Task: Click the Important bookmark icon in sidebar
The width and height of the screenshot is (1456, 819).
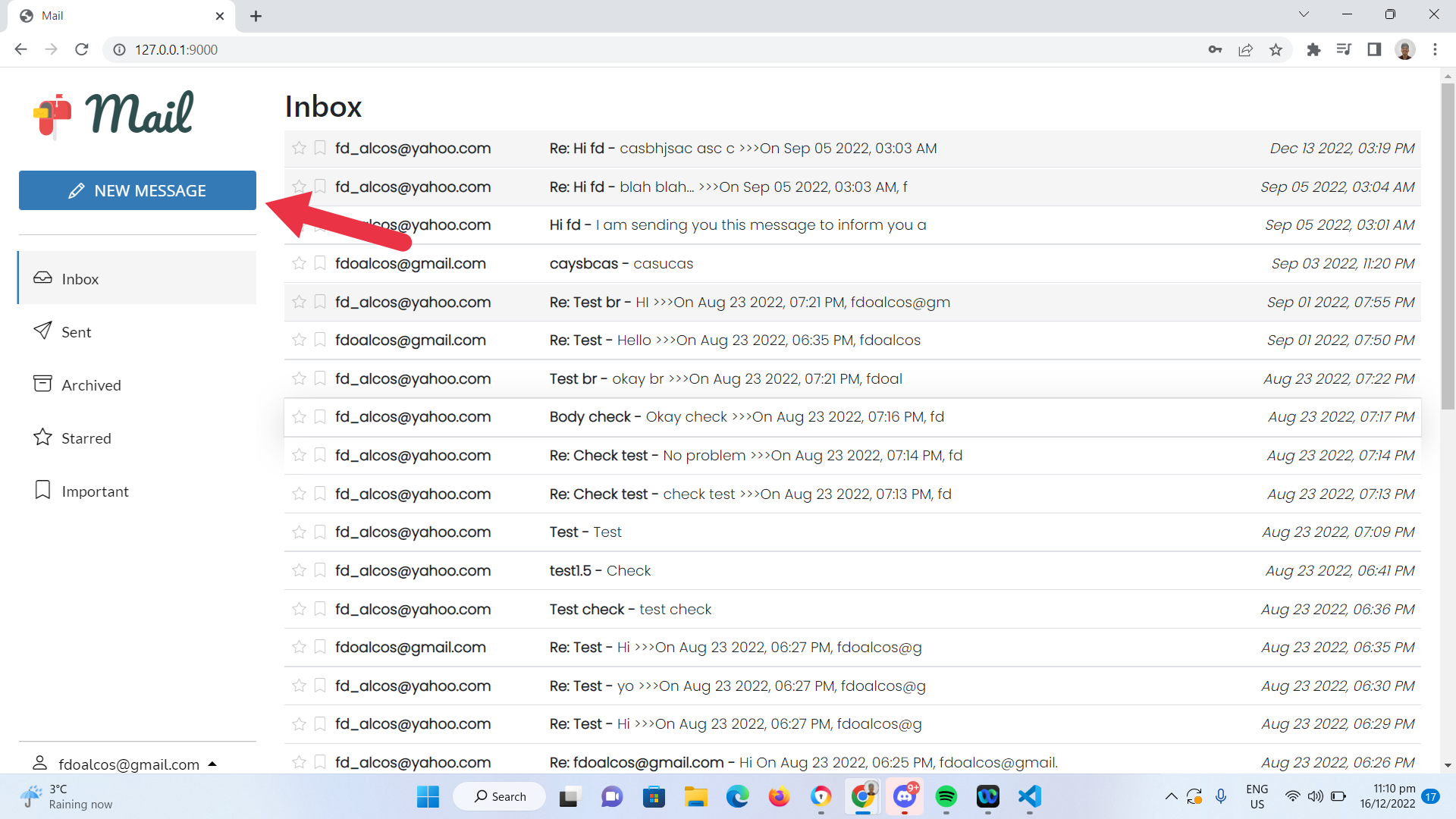Action: click(x=42, y=490)
